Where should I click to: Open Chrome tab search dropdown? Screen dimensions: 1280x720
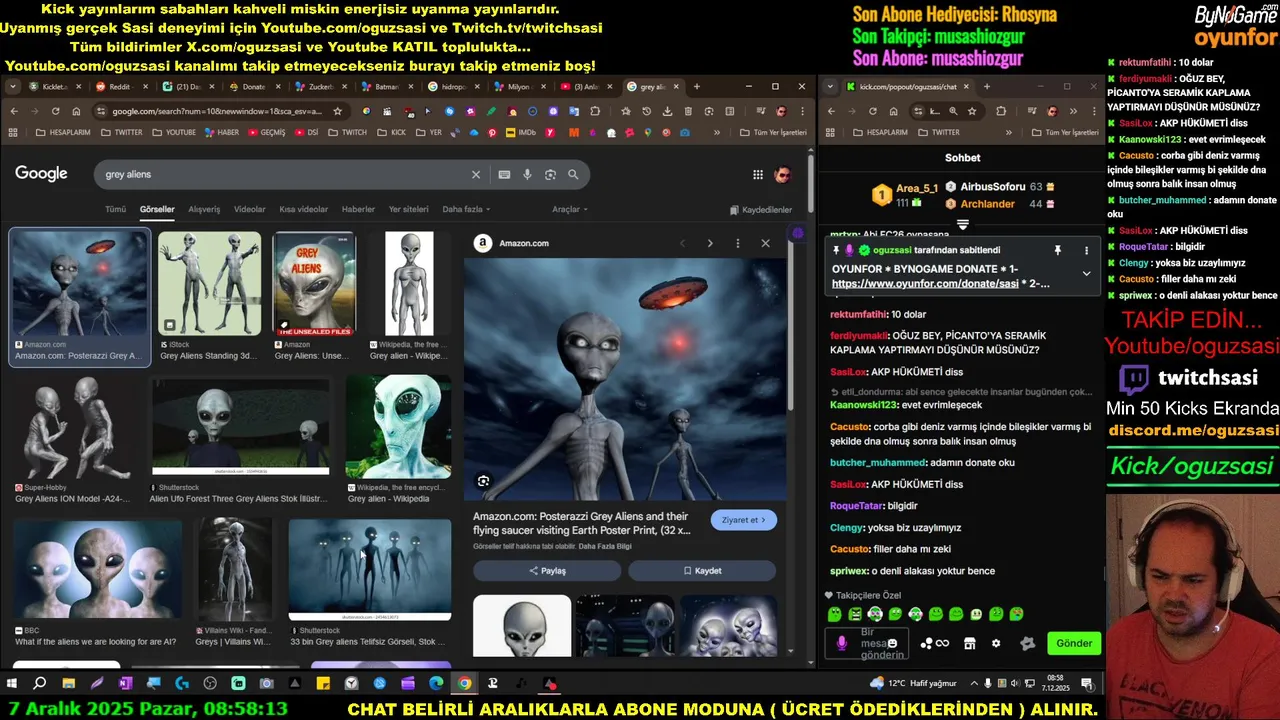(13, 87)
